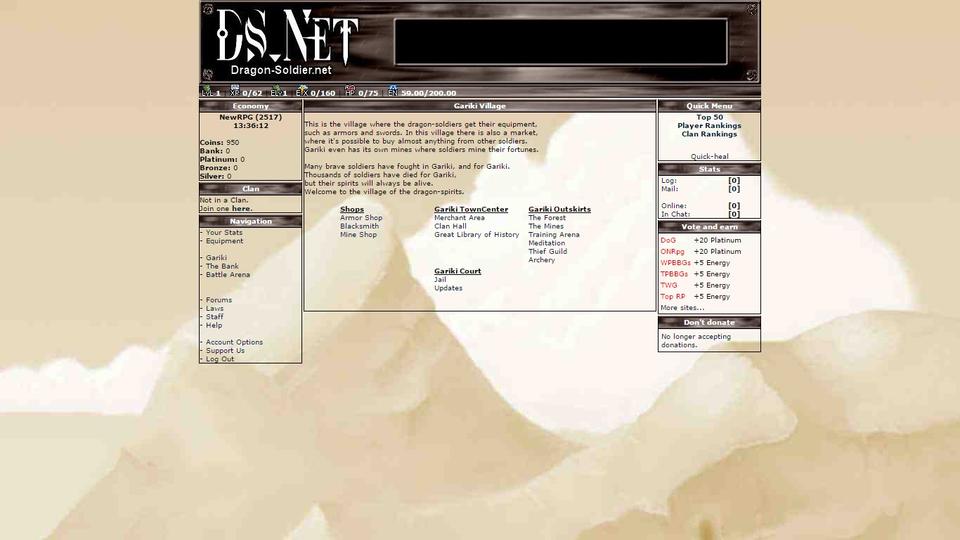The image size is (960, 540).
Task: Open the Armor Shop
Action: click(x=361, y=218)
